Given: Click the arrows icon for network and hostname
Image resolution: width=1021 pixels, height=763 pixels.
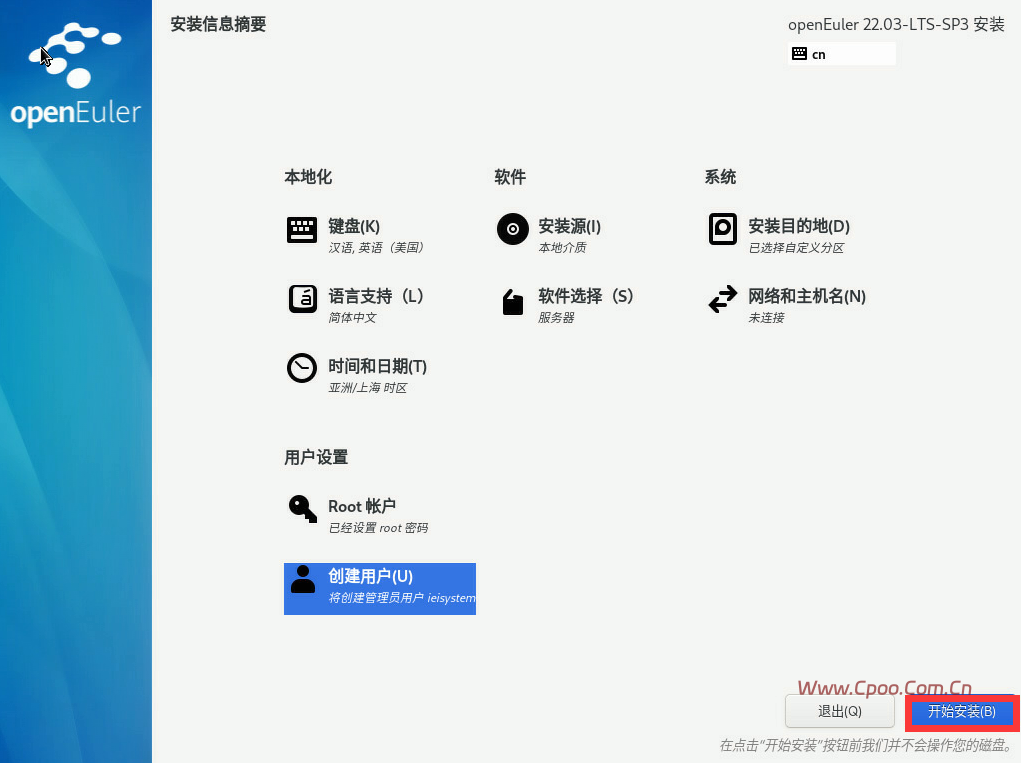Looking at the screenshot, I should (x=723, y=299).
